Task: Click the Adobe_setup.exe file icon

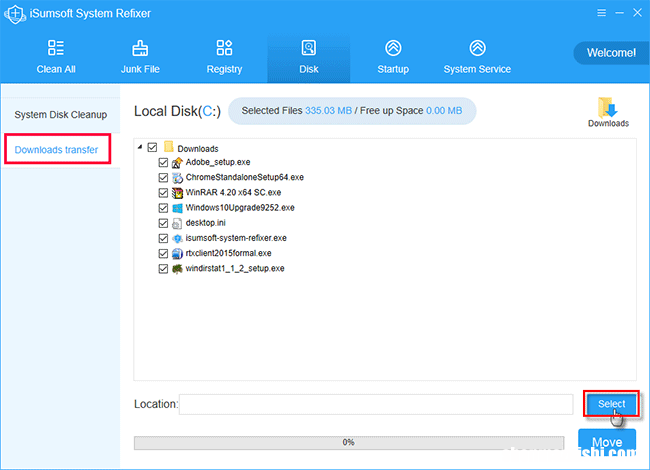Action: [177, 162]
